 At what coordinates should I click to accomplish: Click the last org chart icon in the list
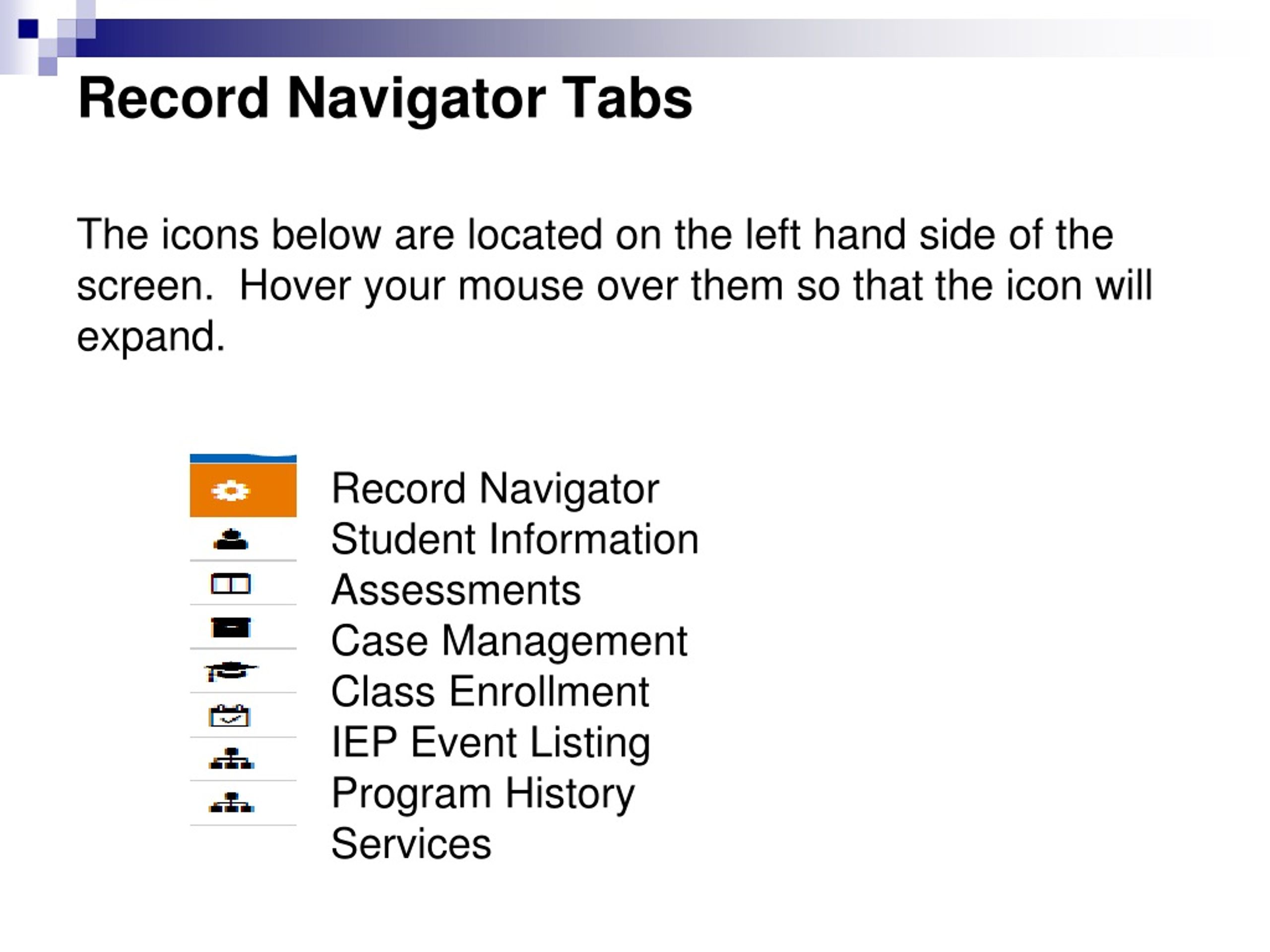231,802
